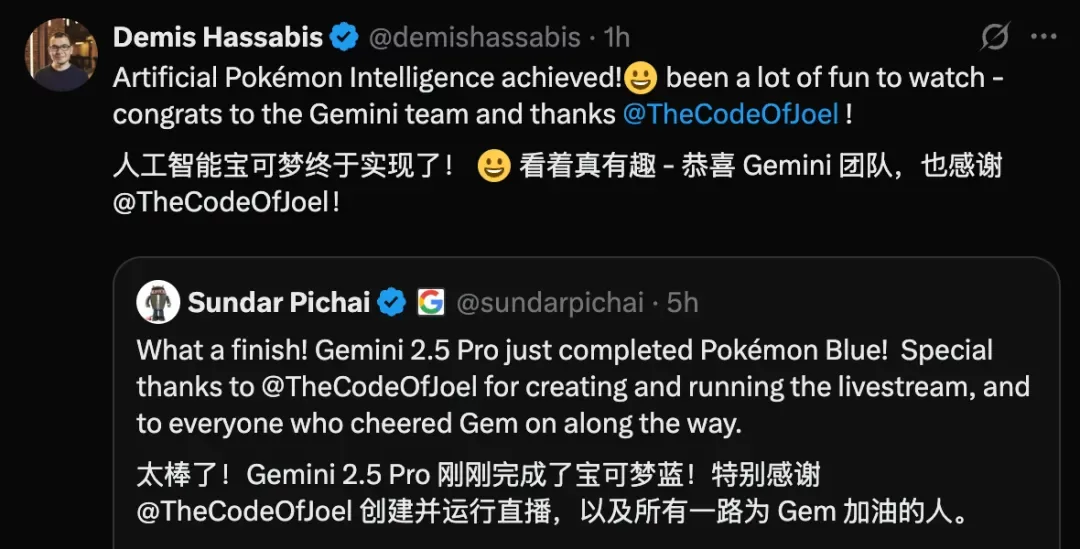The image size is (1080, 549).
Task: Open the blue @TheCodeOfJoel mention link
Action: pos(731,114)
